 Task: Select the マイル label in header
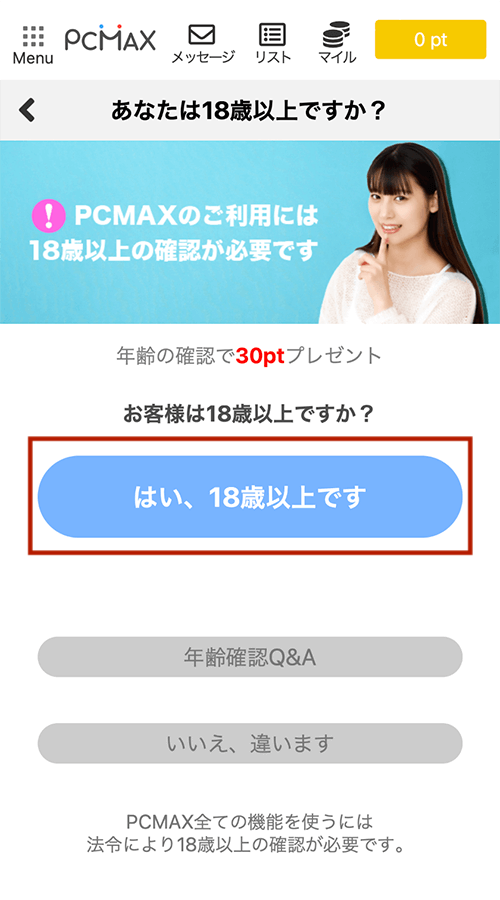click(x=337, y=57)
